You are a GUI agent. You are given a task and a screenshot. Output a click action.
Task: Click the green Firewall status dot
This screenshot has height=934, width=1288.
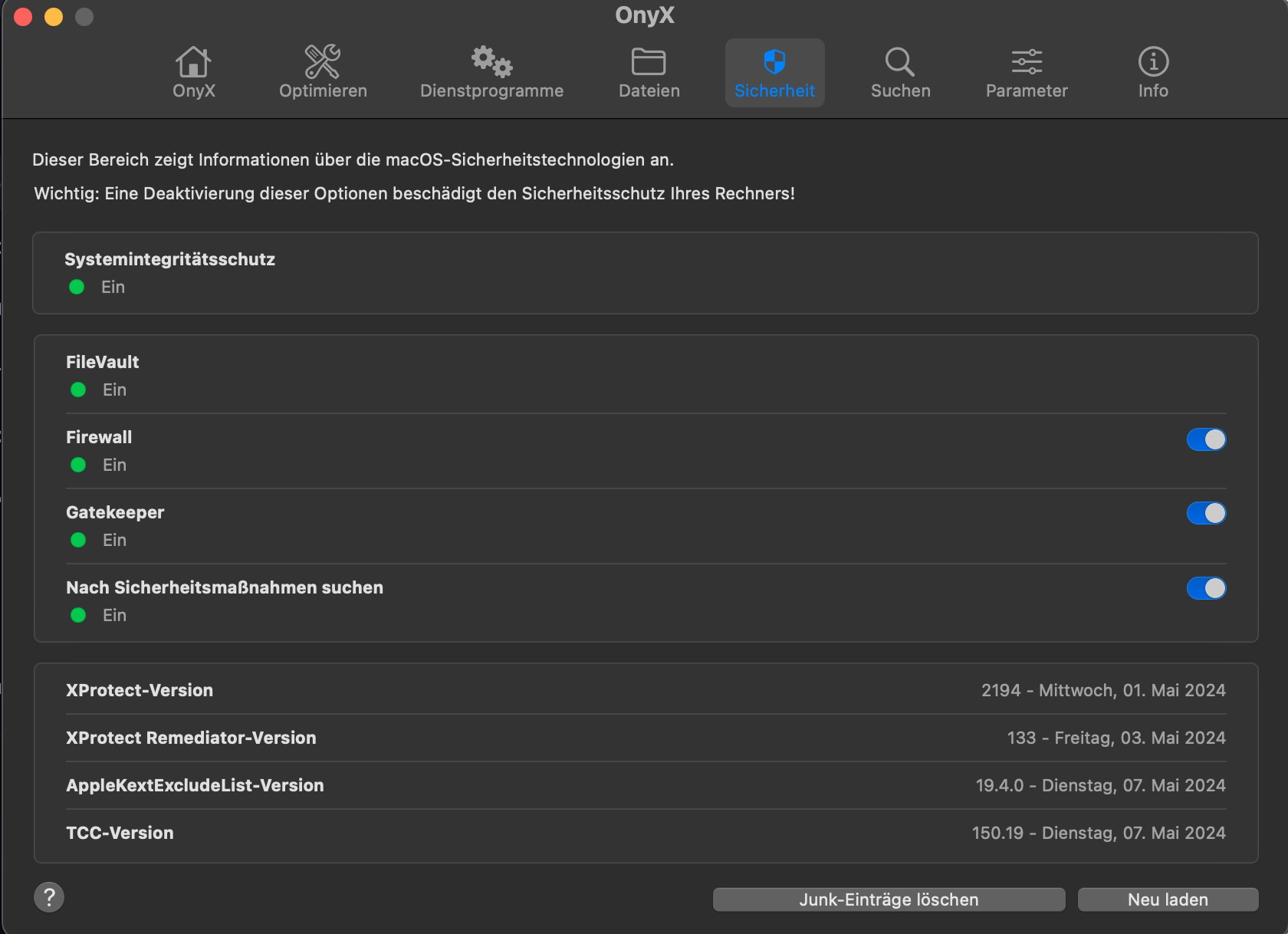click(x=78, y=465)
